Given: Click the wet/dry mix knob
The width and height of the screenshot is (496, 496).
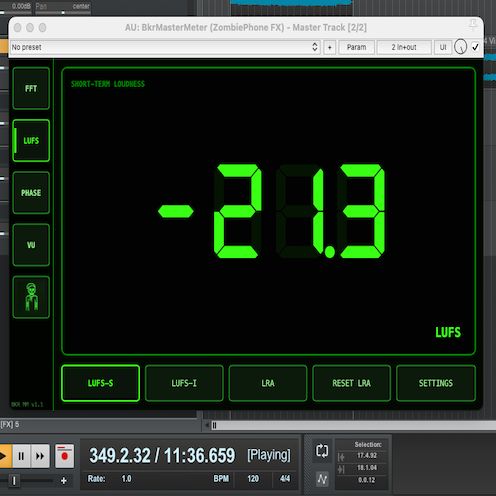Looking at the screenshot, I should [461, 47].
